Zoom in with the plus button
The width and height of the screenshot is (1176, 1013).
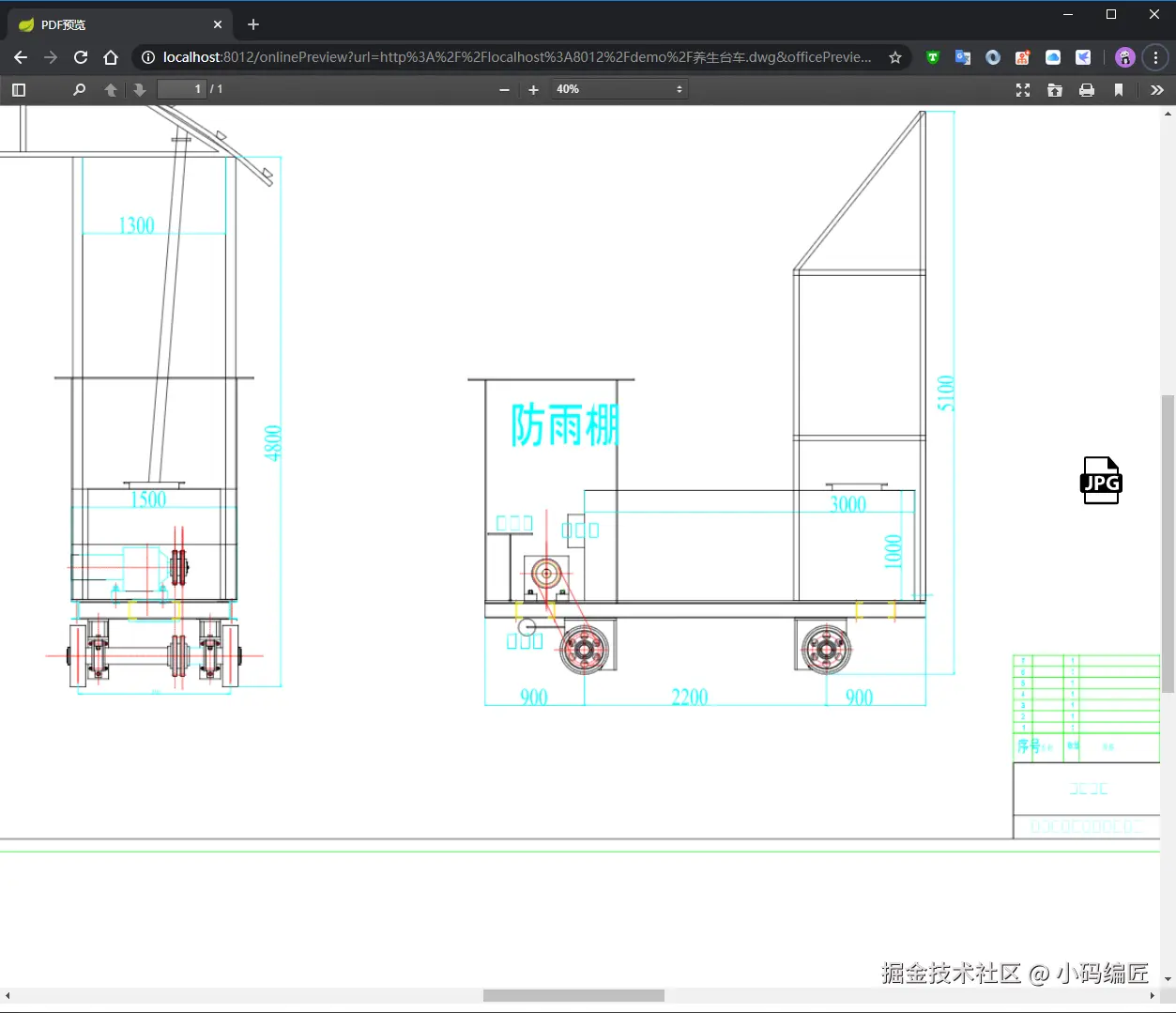[x=533, y=89]
